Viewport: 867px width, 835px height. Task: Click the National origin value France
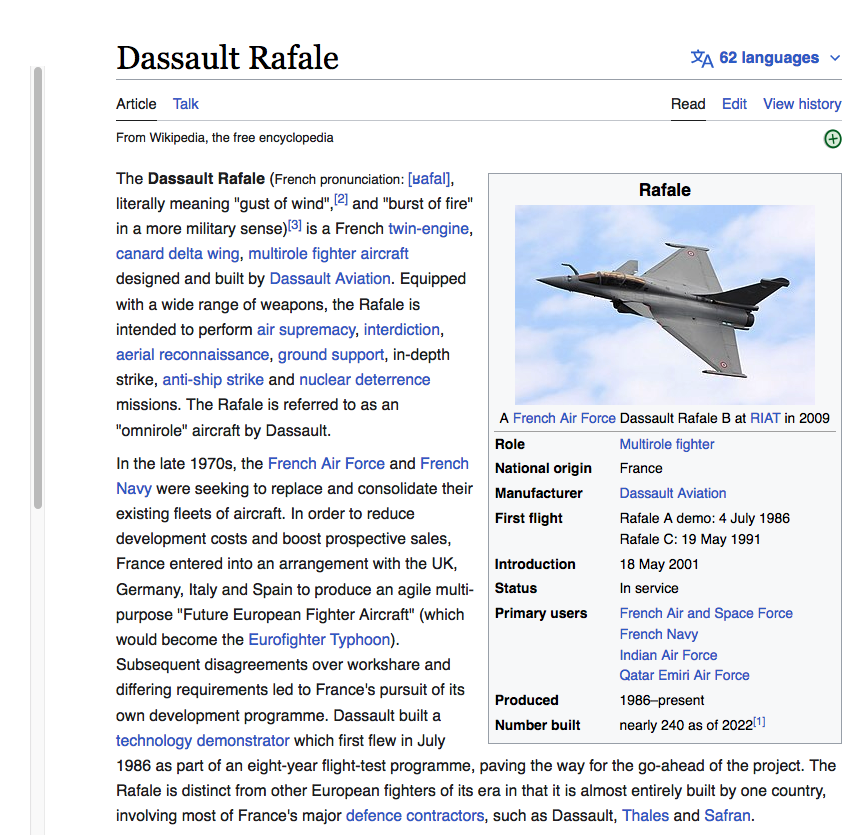(641, 468)
